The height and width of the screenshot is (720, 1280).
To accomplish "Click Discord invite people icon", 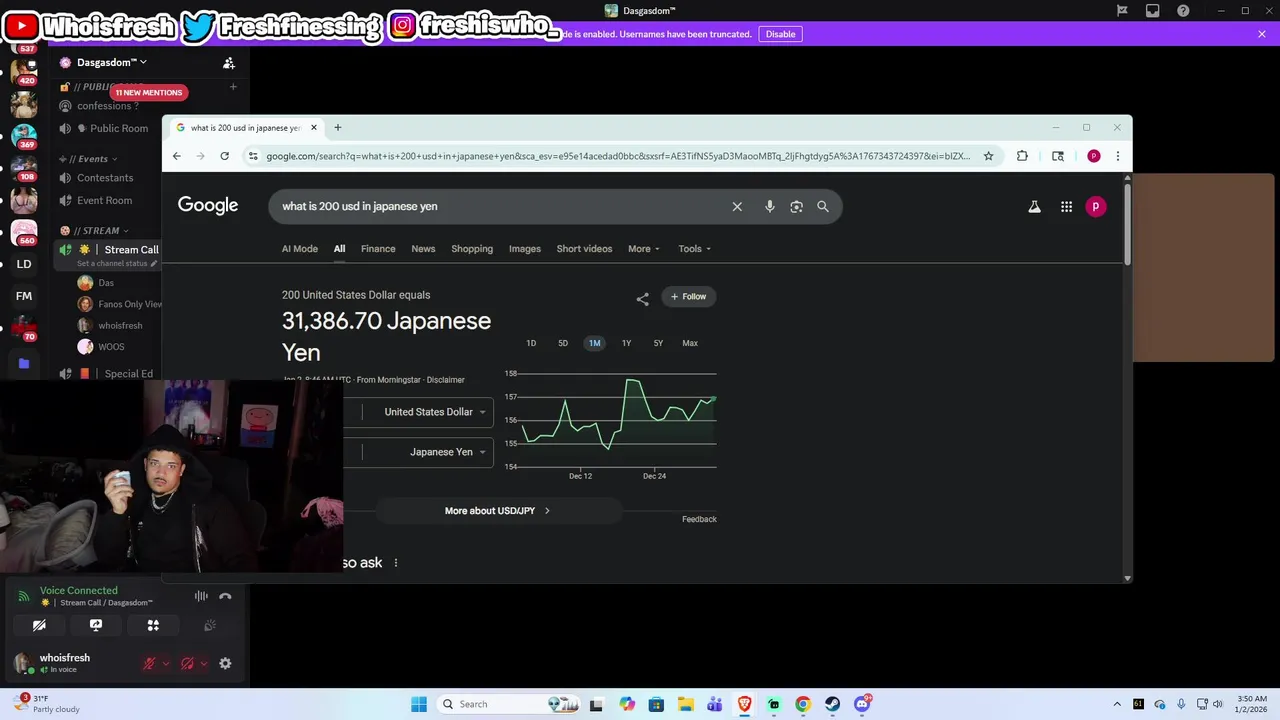I will coord(229,63).
